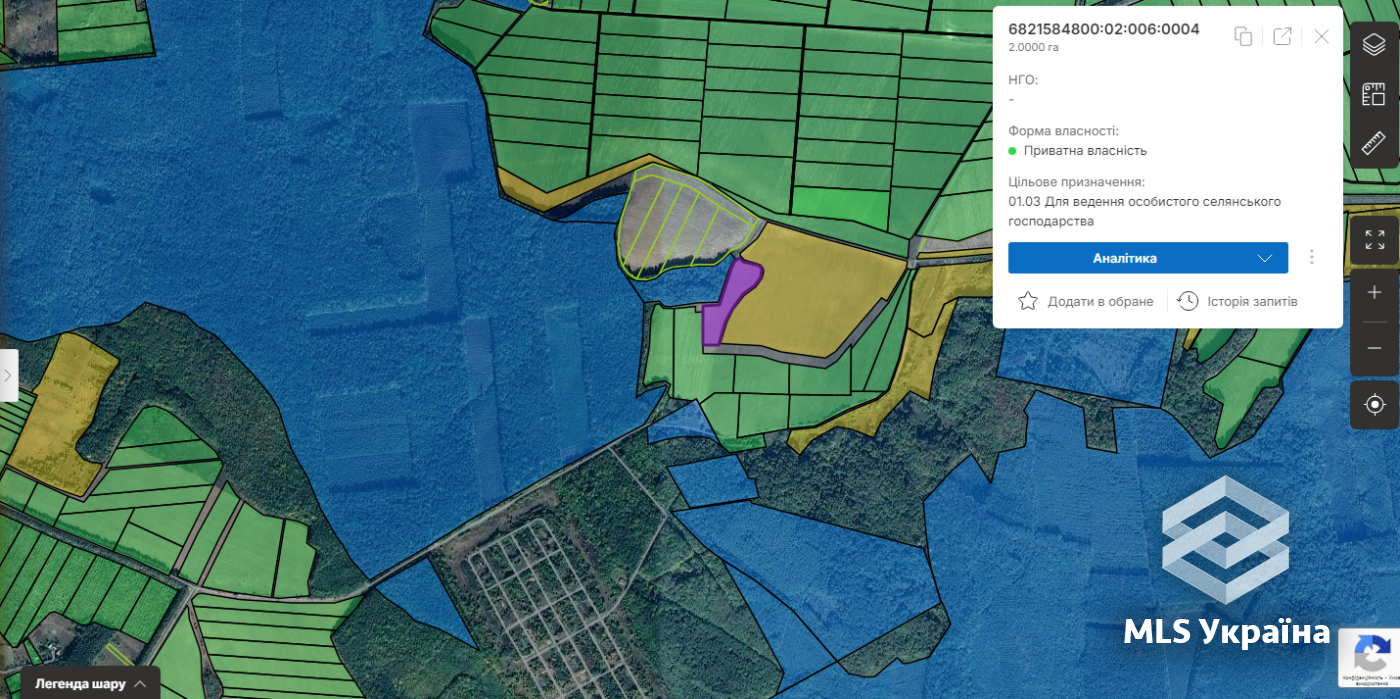The width and height of the screenshot is (1400, 699).
Task: Toggle fullscreen map view
Action: [1374, 240]
